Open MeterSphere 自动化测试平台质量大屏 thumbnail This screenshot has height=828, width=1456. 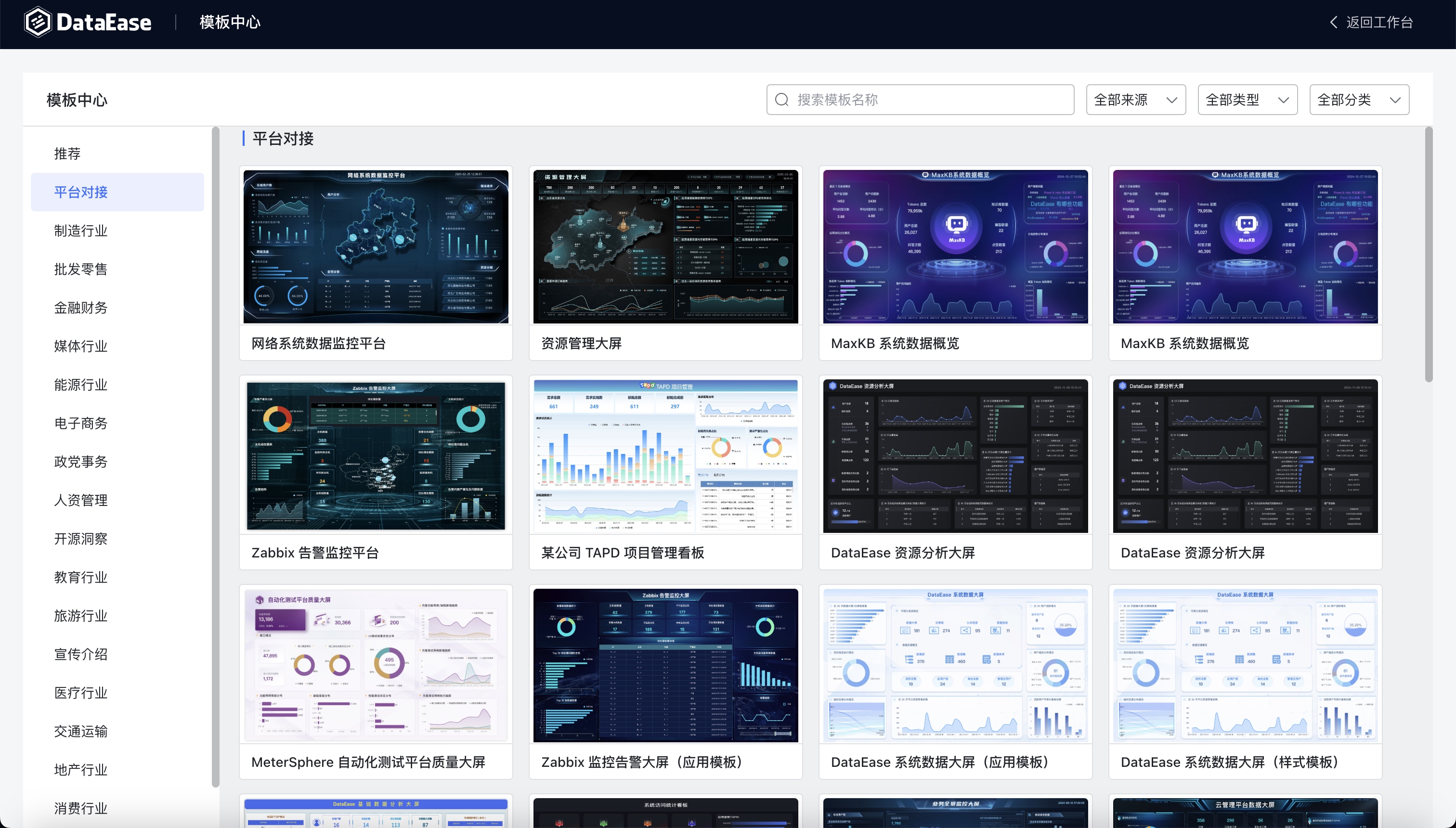pos(376,665)
